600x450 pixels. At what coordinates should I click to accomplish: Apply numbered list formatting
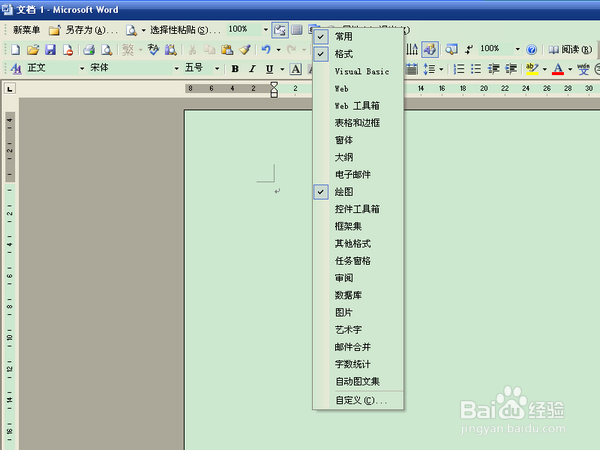[458, 69]
